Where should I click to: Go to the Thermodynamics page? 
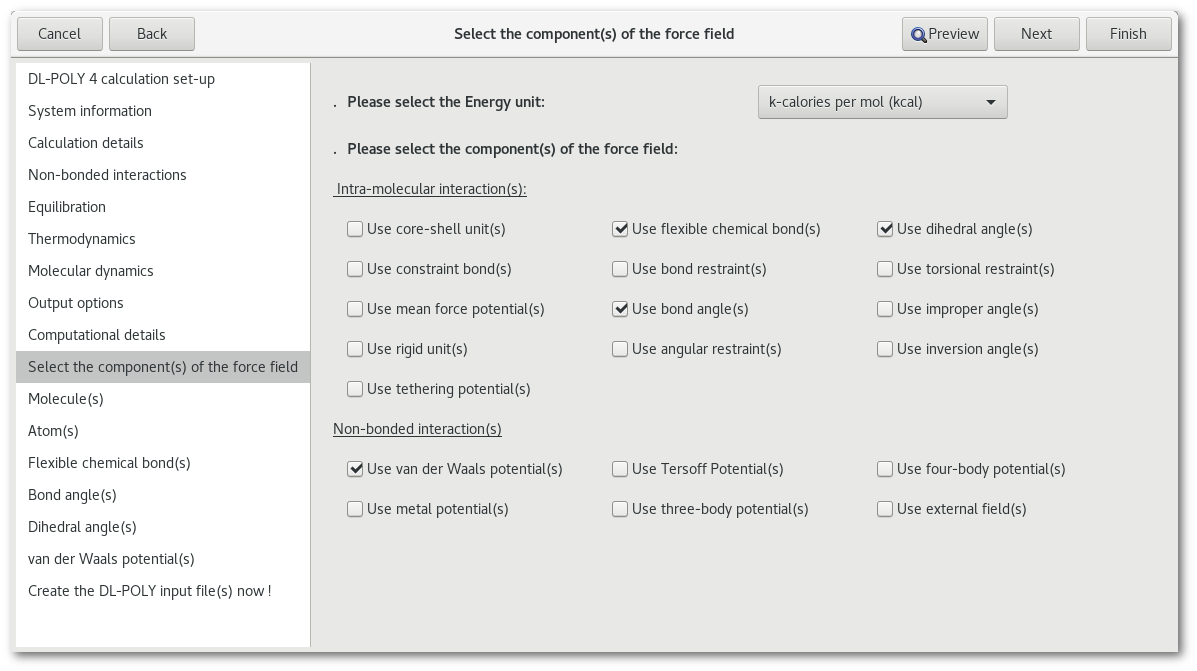pos(82,239)
